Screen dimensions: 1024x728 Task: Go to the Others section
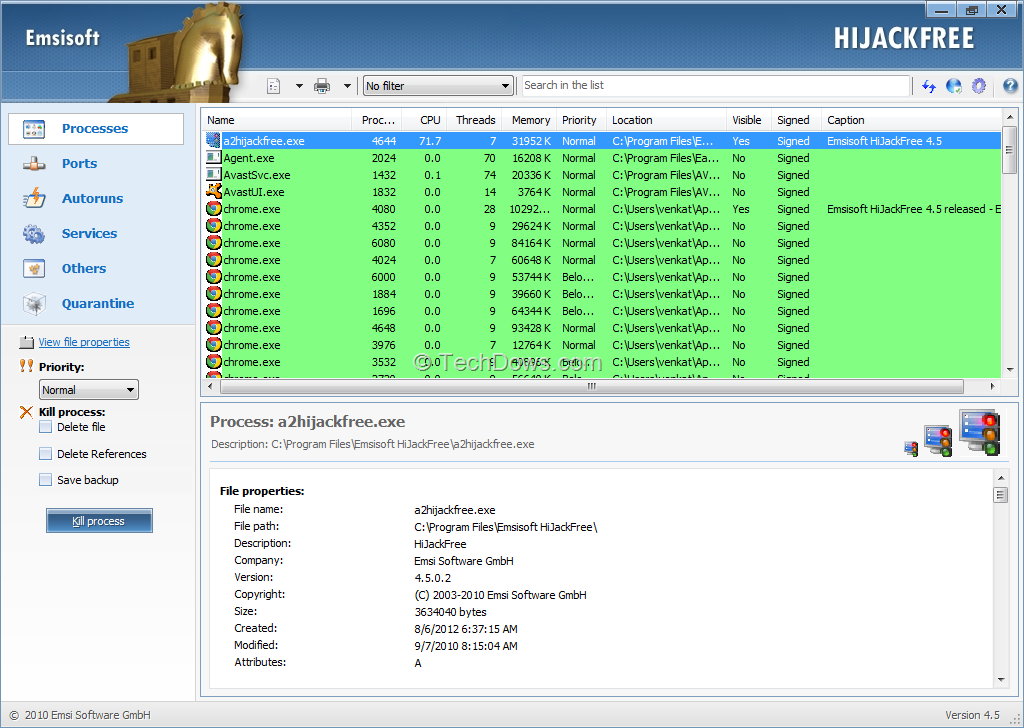point(84,268)
